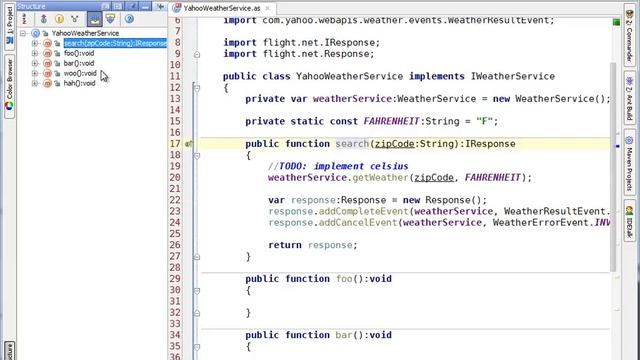
Task: Click IWeatherService in the class declaration
Action: pos(512,76)
